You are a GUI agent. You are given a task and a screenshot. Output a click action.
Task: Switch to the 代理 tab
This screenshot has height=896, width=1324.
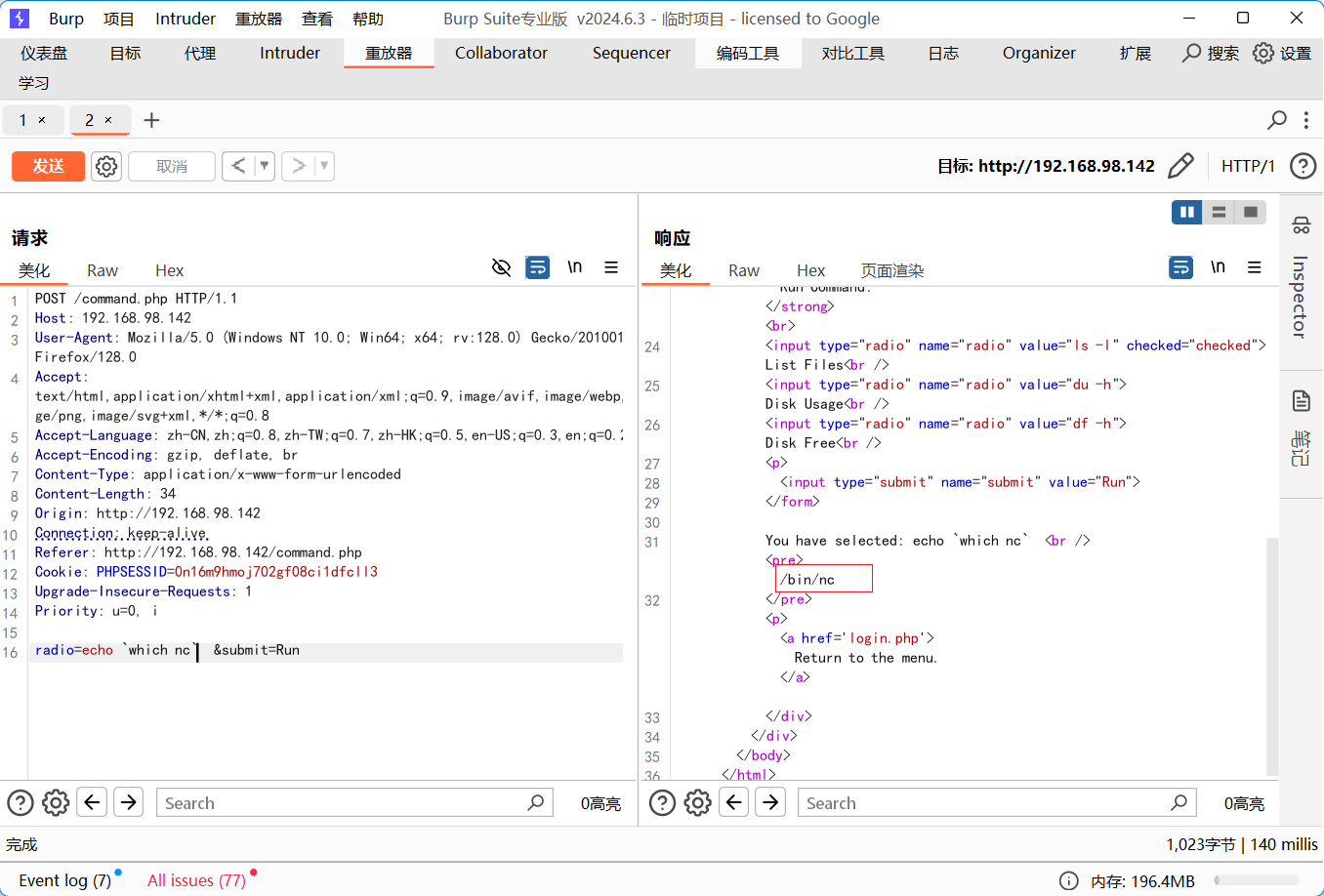200,53
